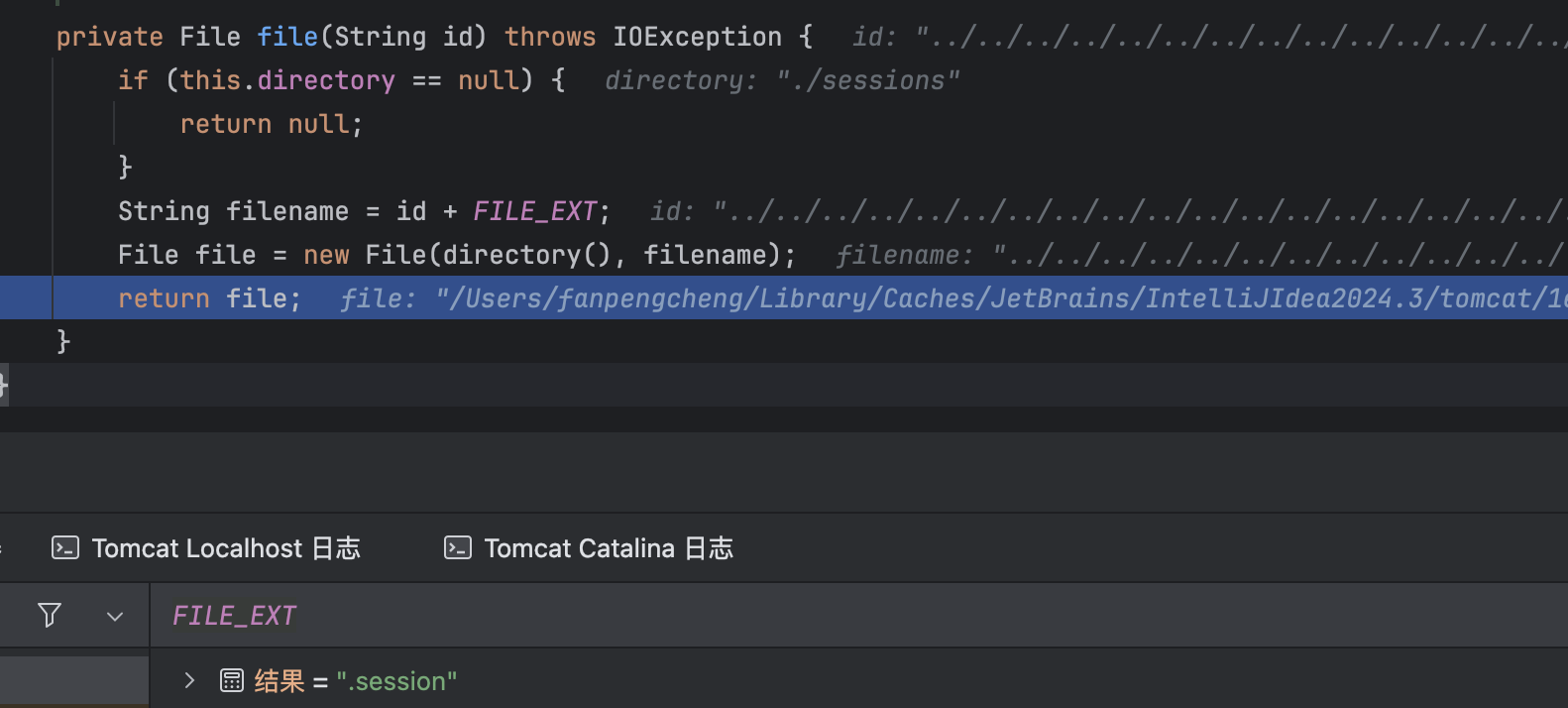
Task: Click the console icon on Tomcat Catalina tab
Action: [458, 548]
